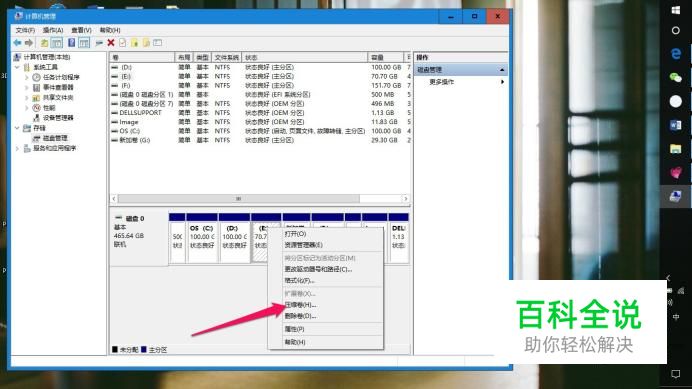Select the 新加卷 (G:) volume row

point(260,140)
